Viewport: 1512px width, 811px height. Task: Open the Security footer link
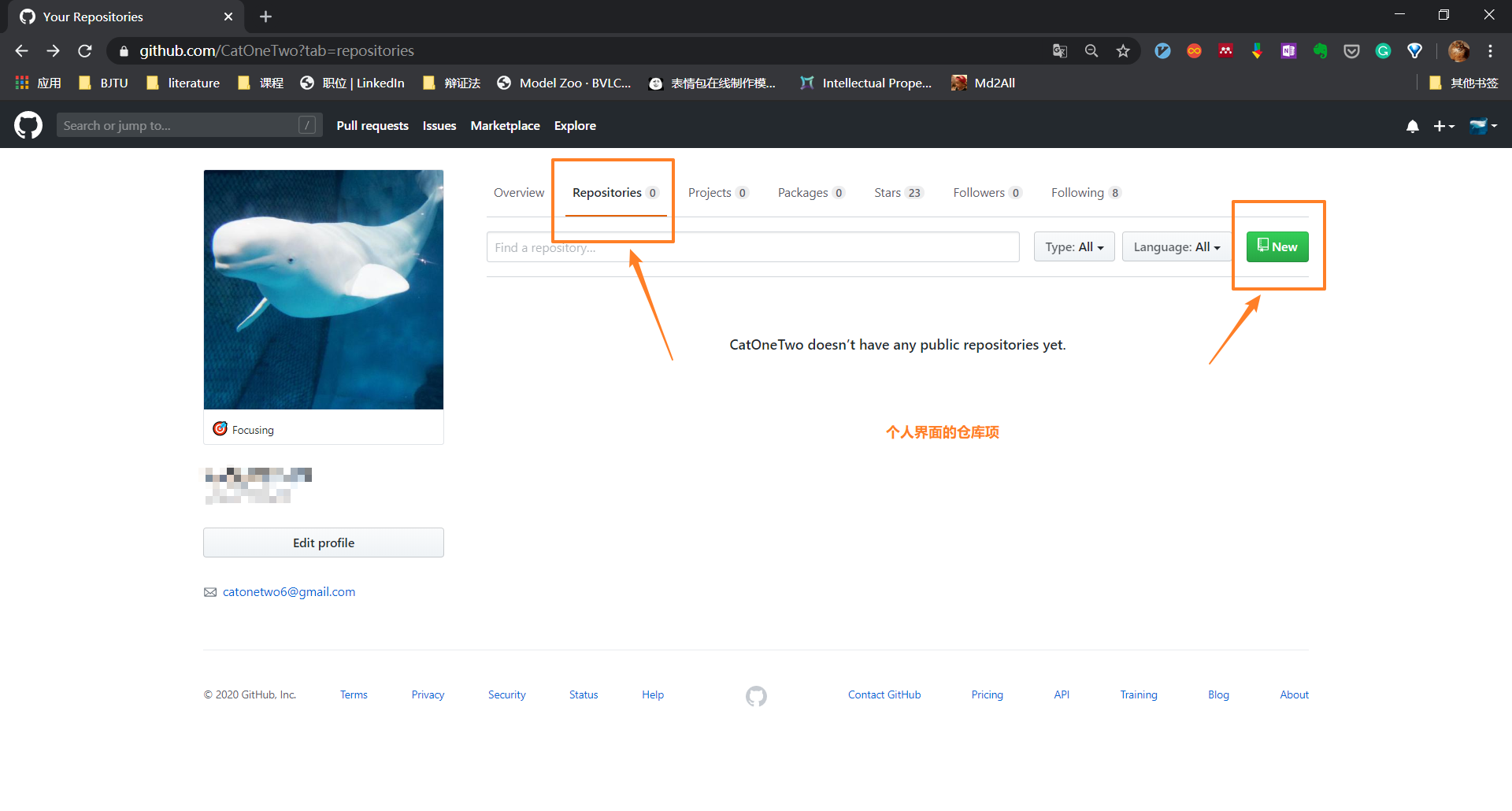click(506, 694)
